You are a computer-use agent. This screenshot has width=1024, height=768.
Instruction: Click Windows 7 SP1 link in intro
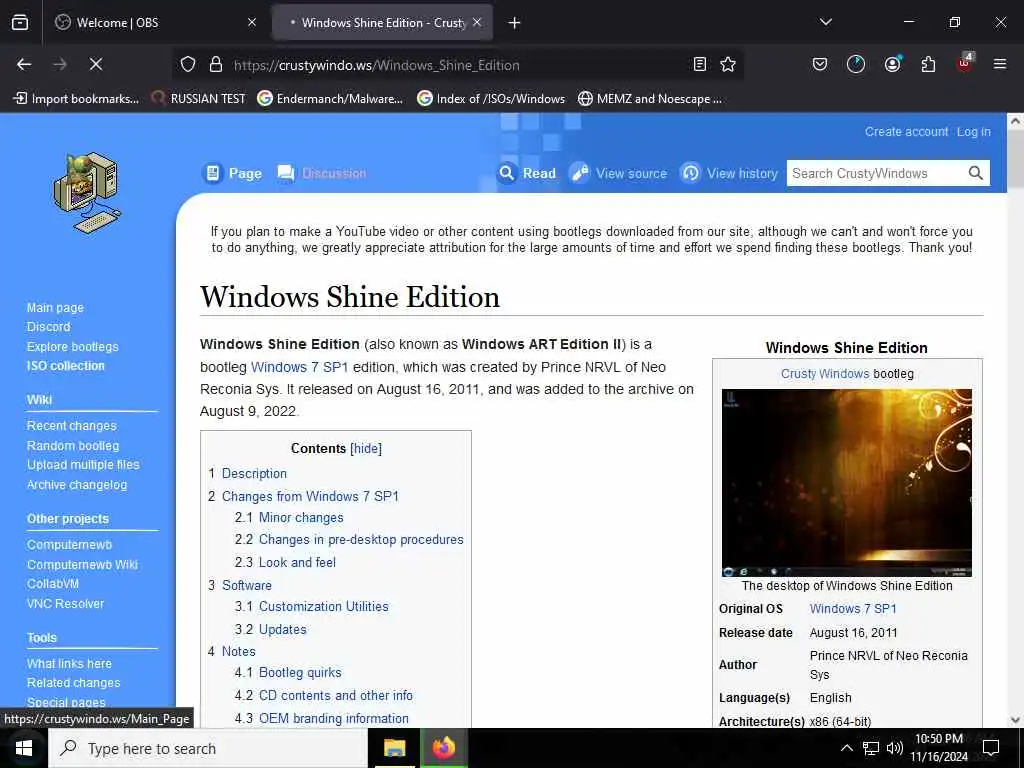point(300,367)
